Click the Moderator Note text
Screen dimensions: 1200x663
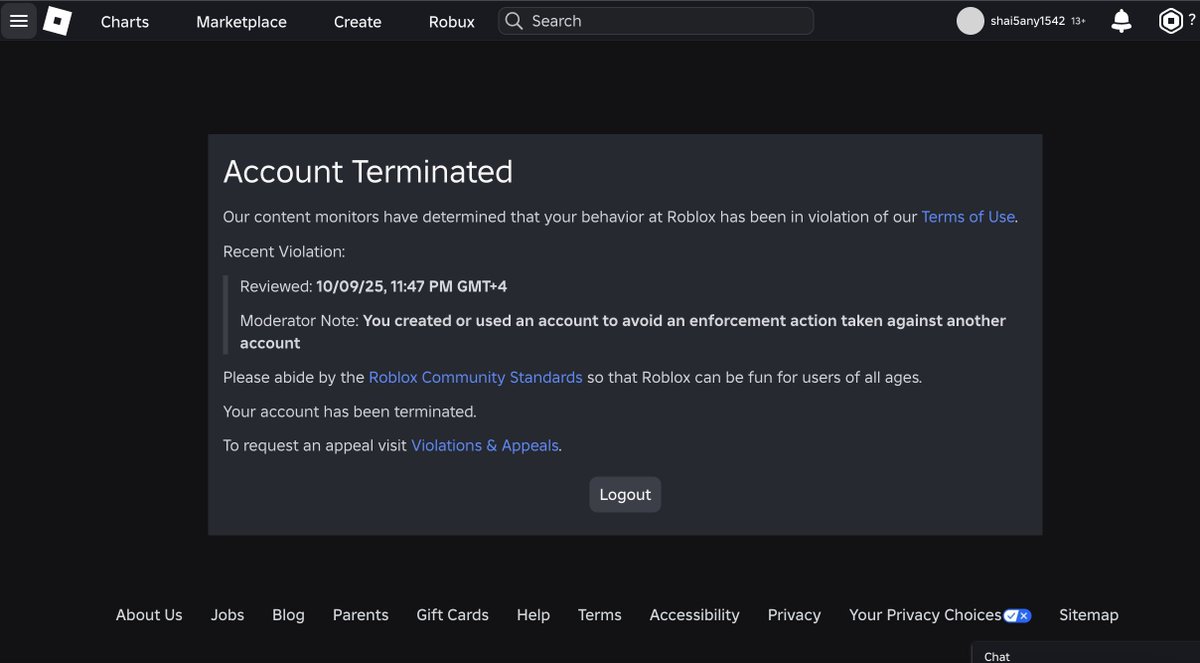click(x=623, y=332)
